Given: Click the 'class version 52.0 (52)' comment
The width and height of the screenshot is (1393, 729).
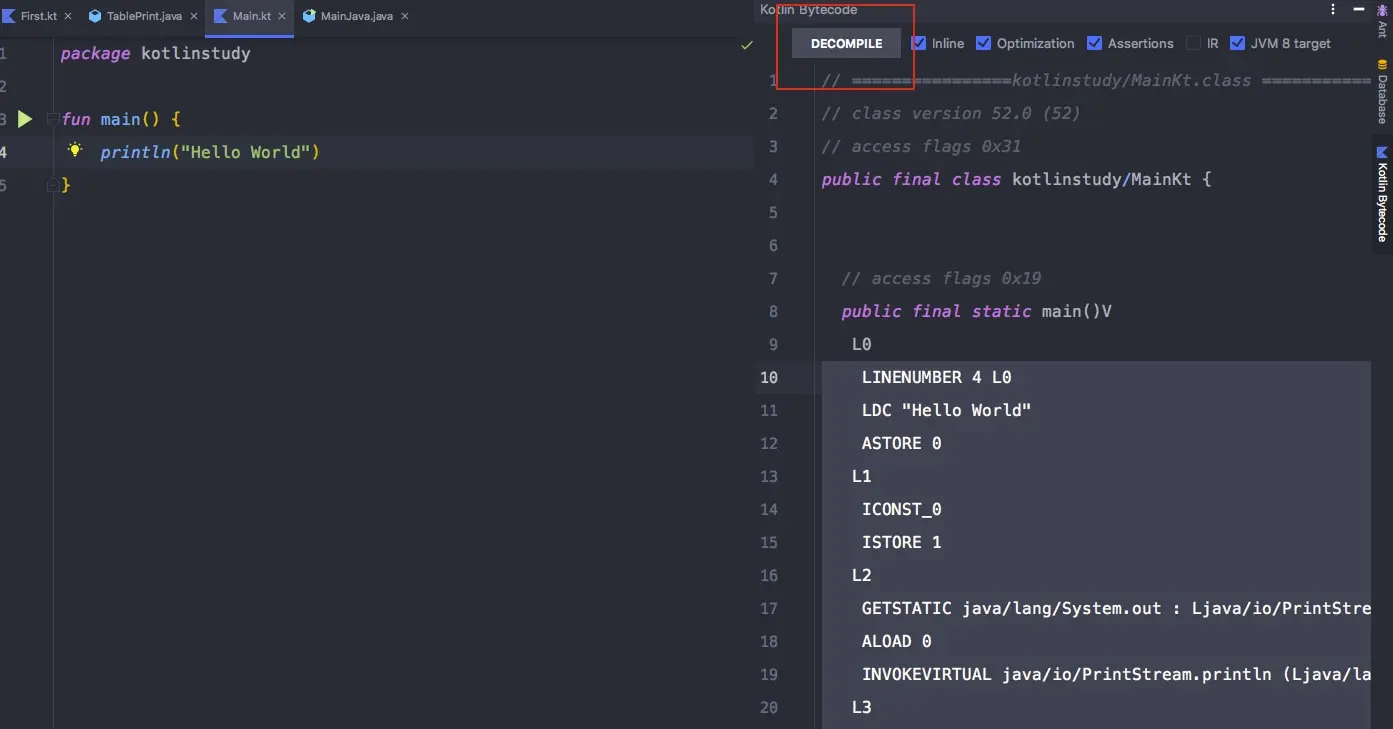Looking at the screenshot, I should coord(951,113).
